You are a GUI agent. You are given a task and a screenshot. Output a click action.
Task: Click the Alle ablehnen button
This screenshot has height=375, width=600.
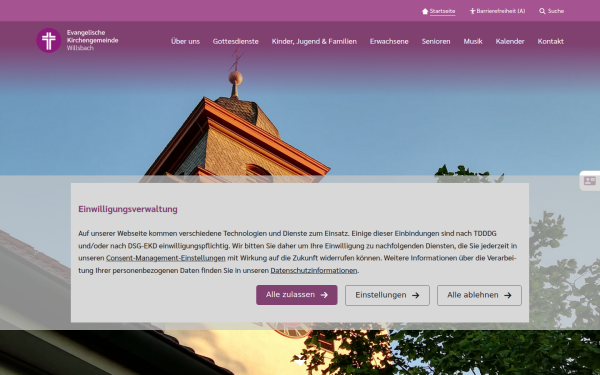[479, 295]
